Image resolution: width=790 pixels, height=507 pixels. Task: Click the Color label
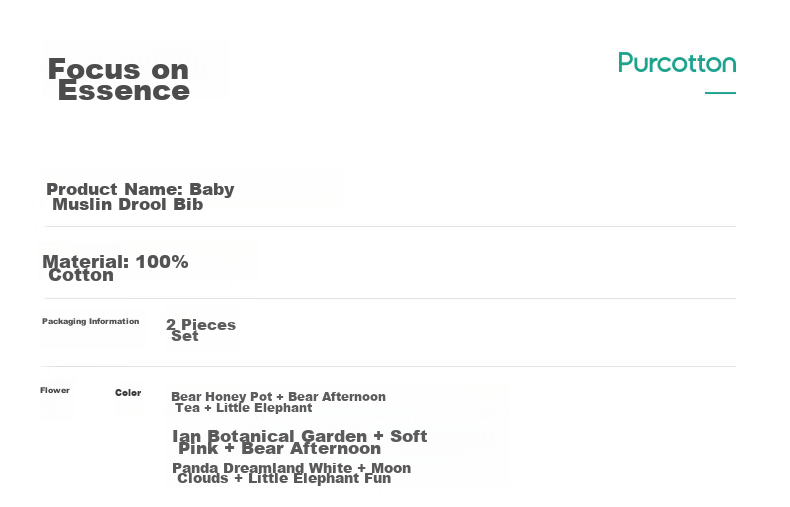[128, 393]
